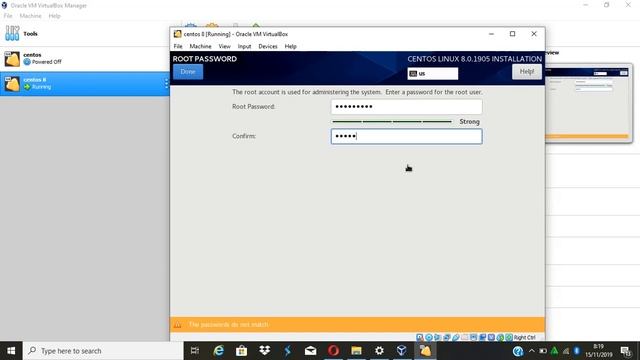Open Settings gear from taskbar
Screen dimensions: 640x360
(x=379, y=351)
